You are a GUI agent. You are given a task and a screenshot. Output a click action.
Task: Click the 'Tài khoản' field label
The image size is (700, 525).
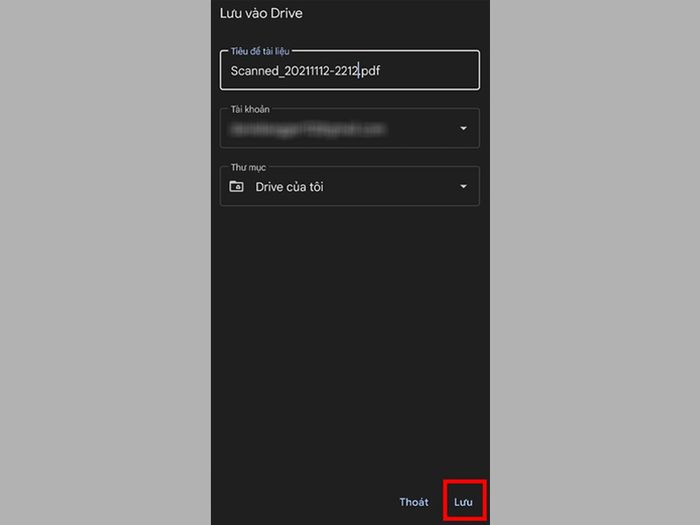point(250,109)
